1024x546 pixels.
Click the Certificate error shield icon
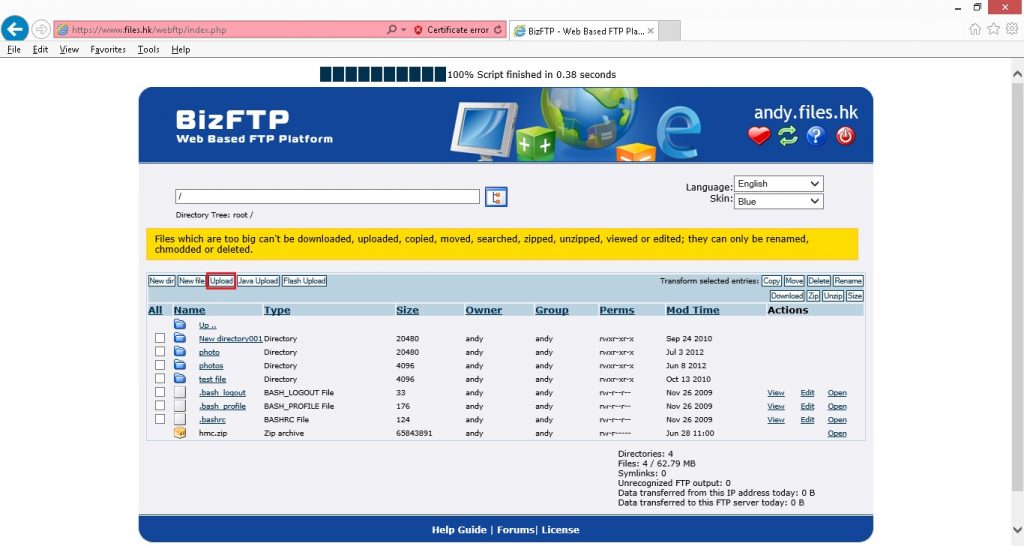[418, 29]
